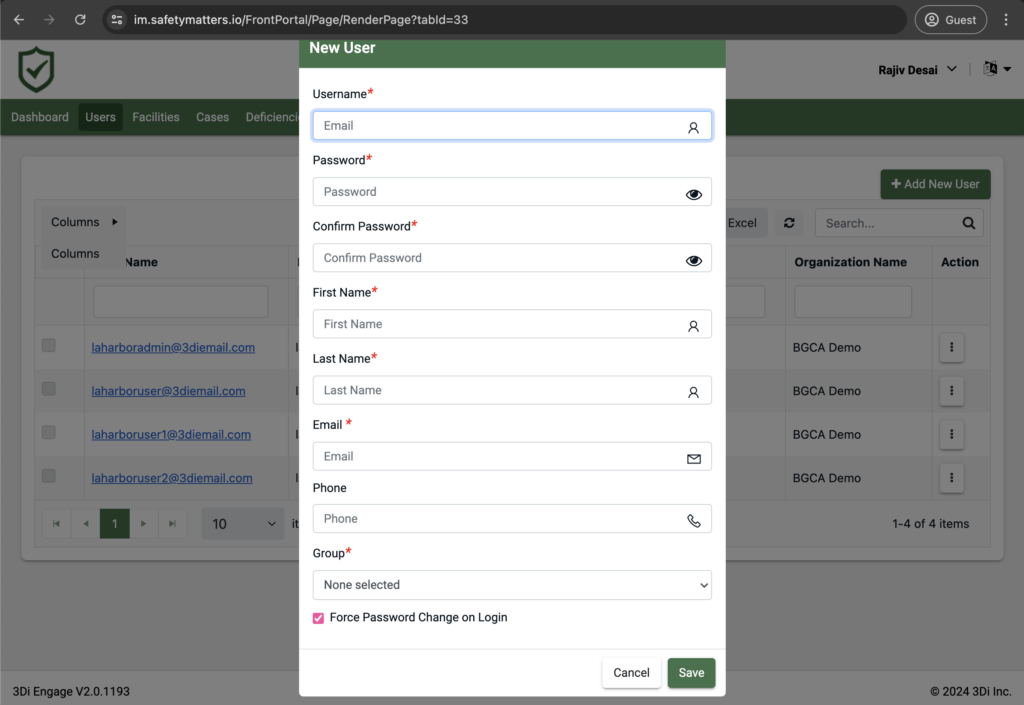Click page number 1 button

tap(114, 524)
